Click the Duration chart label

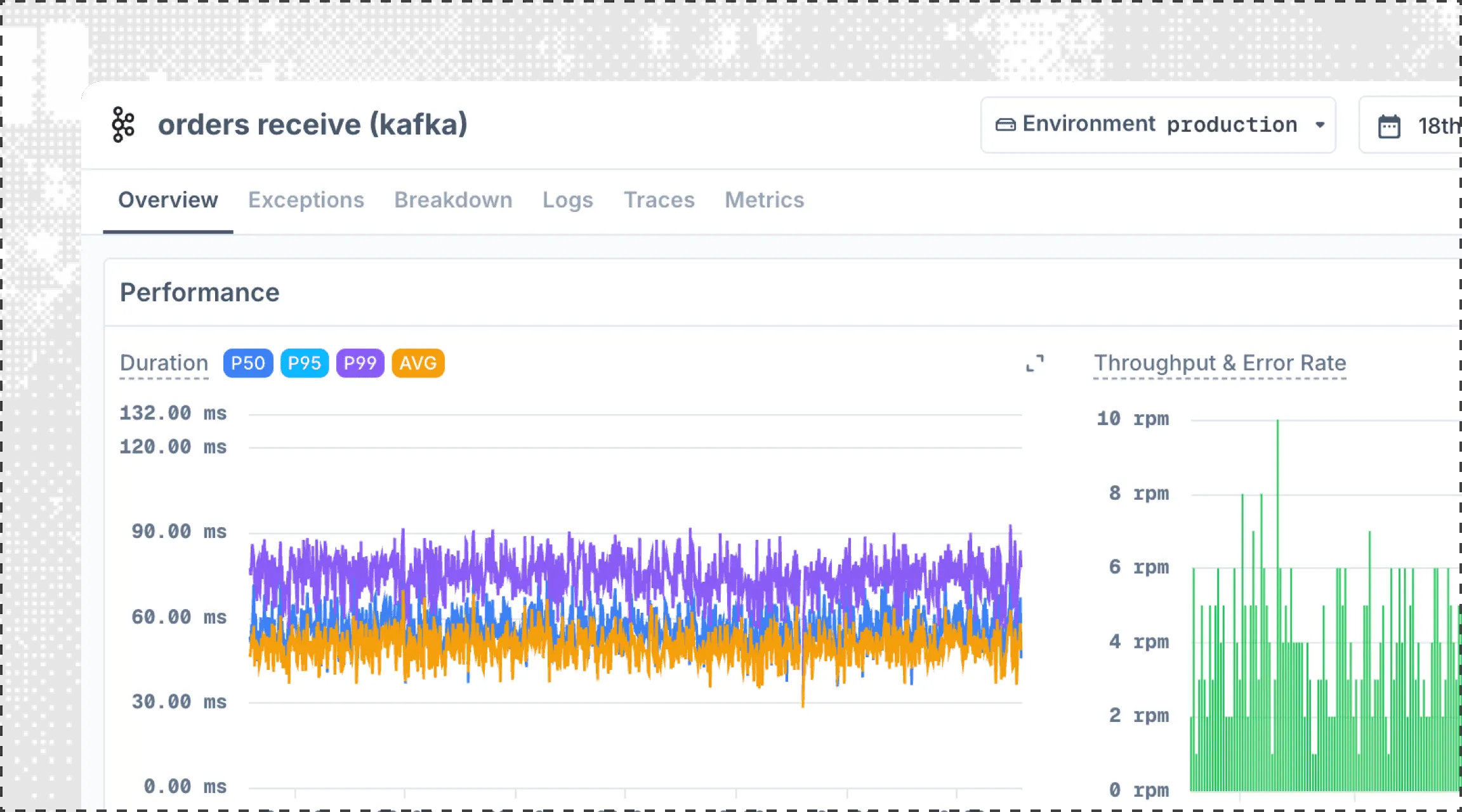(x=164, y=363)
